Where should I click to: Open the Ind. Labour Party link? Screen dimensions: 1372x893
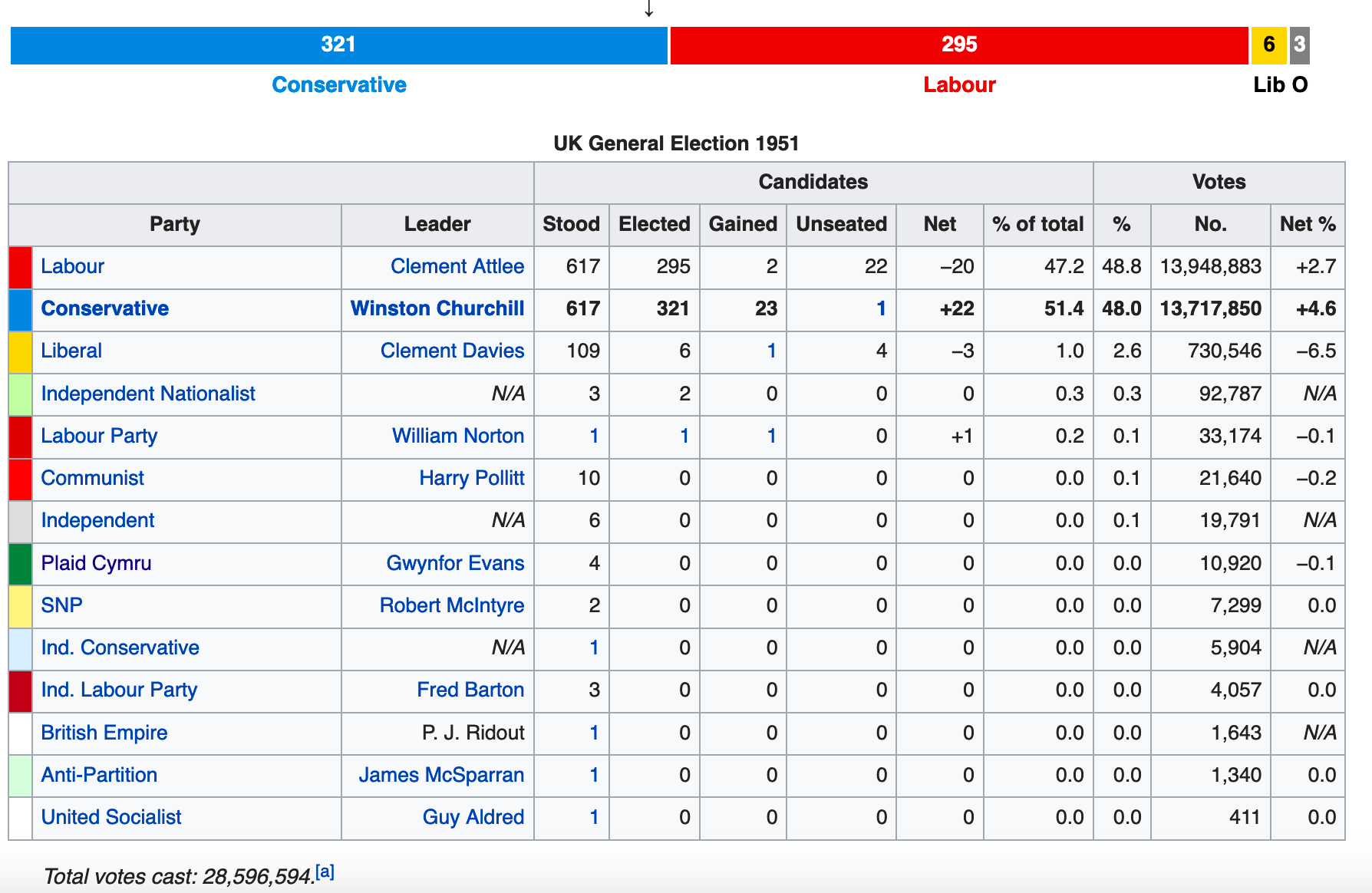tap(119, 690)
